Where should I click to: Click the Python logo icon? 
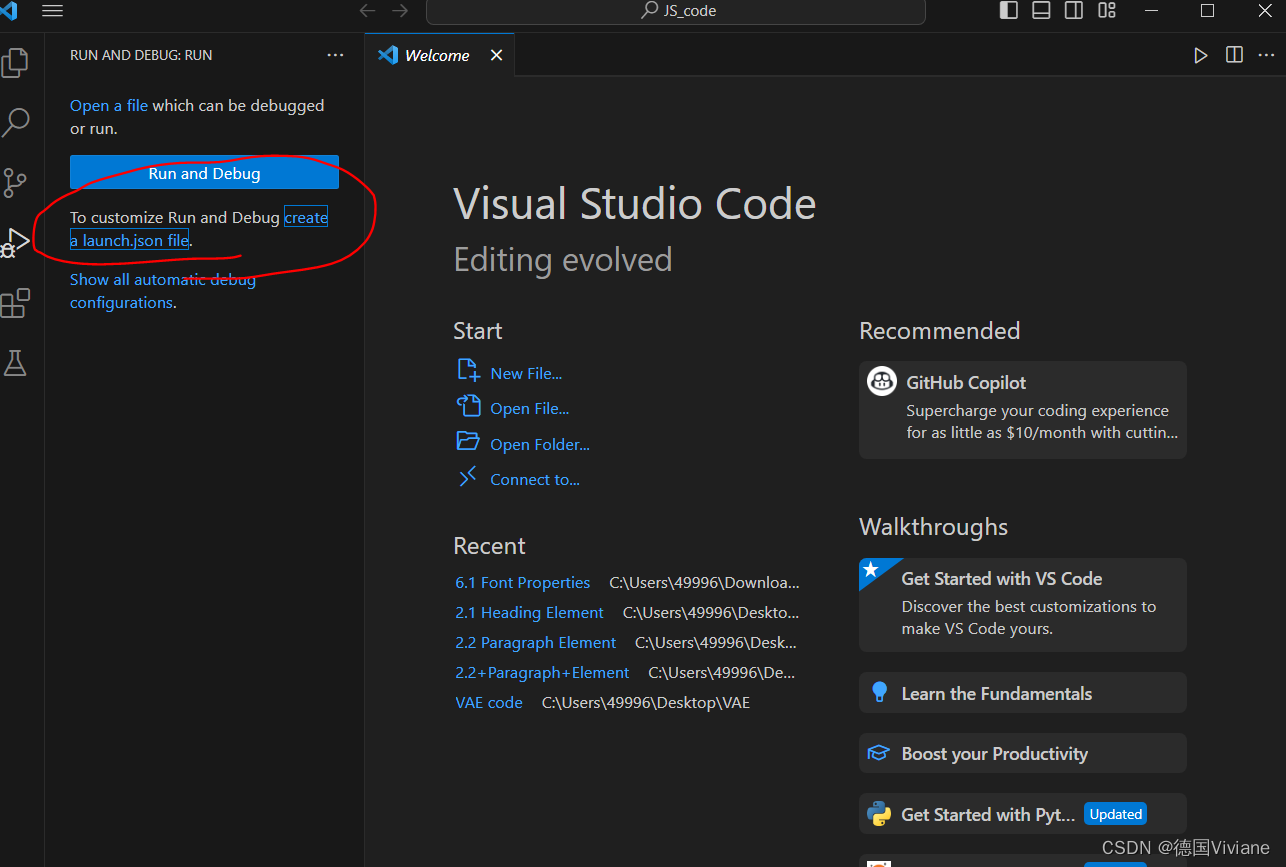[879, 814]
